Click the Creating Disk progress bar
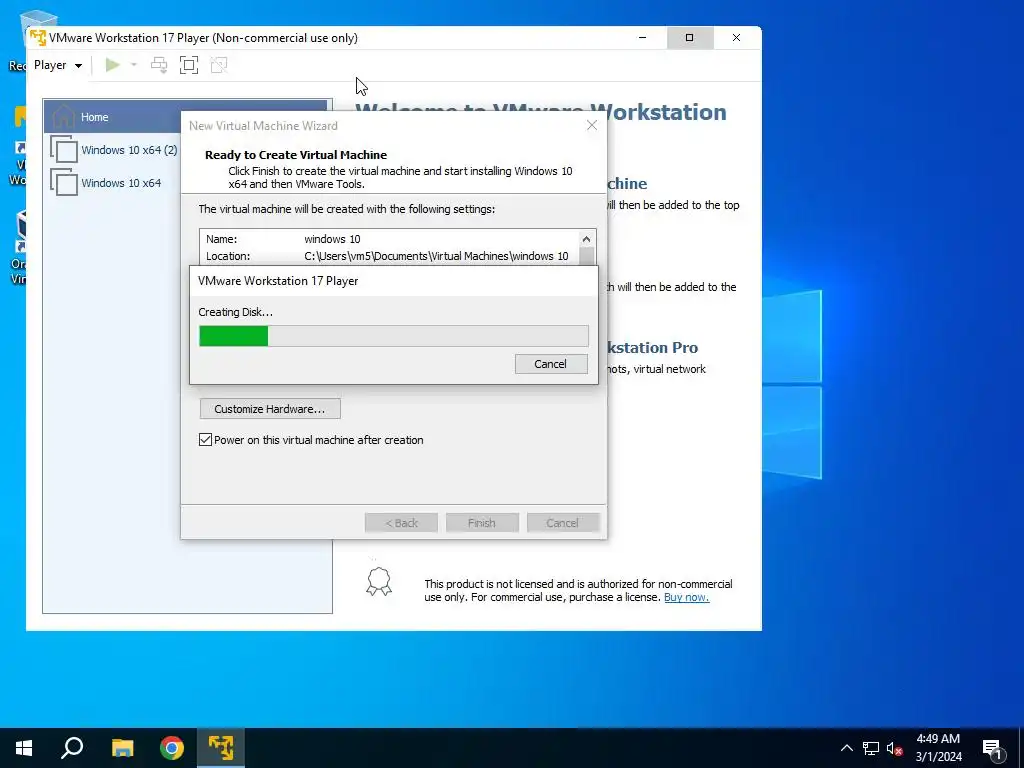The height and width of the screenshot is (768, 1024). [393, 336]
